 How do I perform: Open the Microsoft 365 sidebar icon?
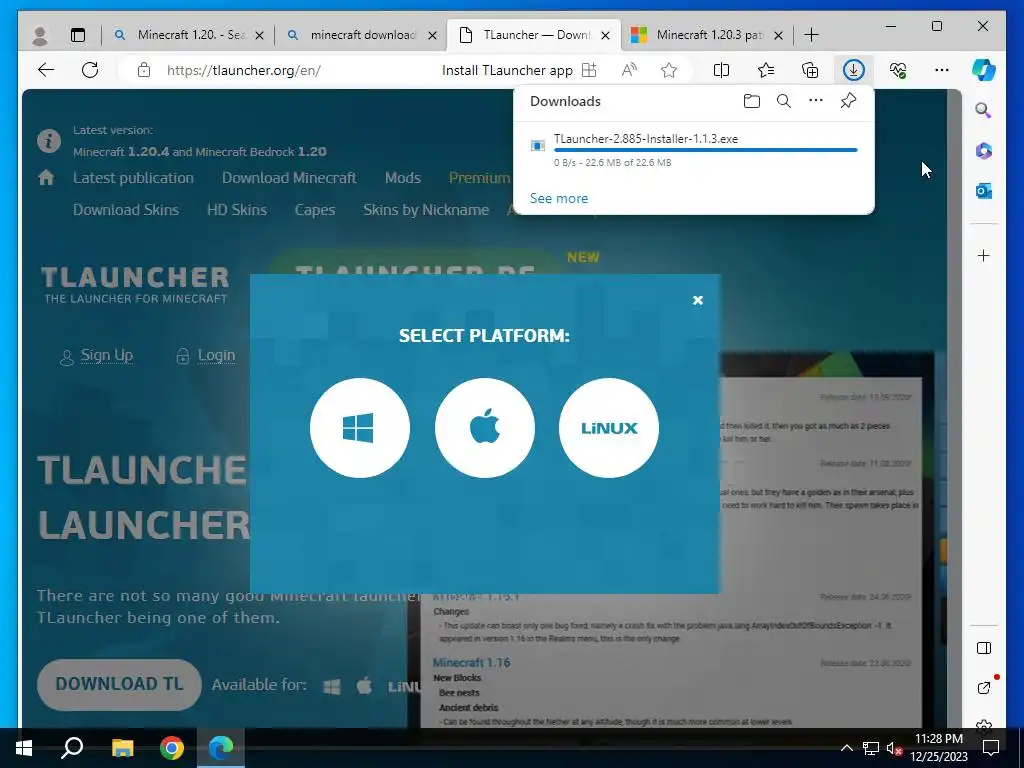(984, 151)
